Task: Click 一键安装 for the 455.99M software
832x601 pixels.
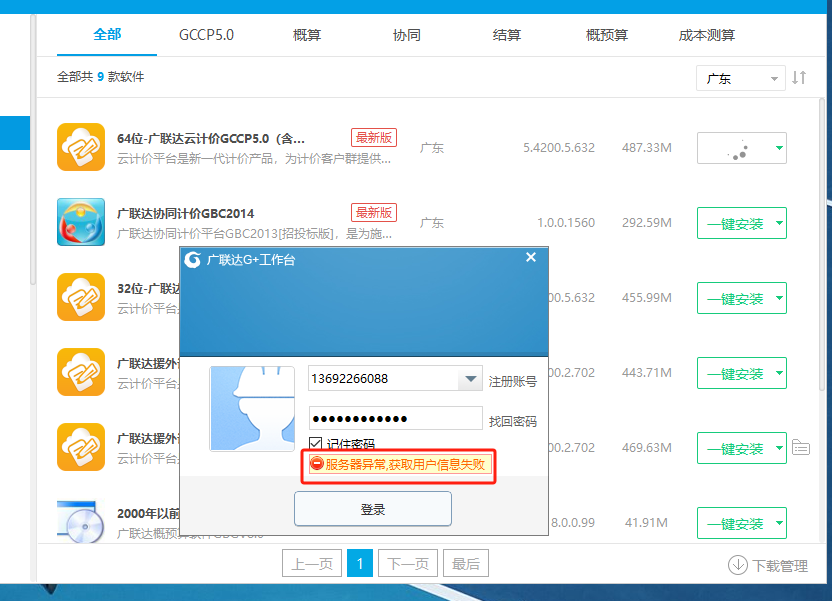Action: tap(735, 298)
